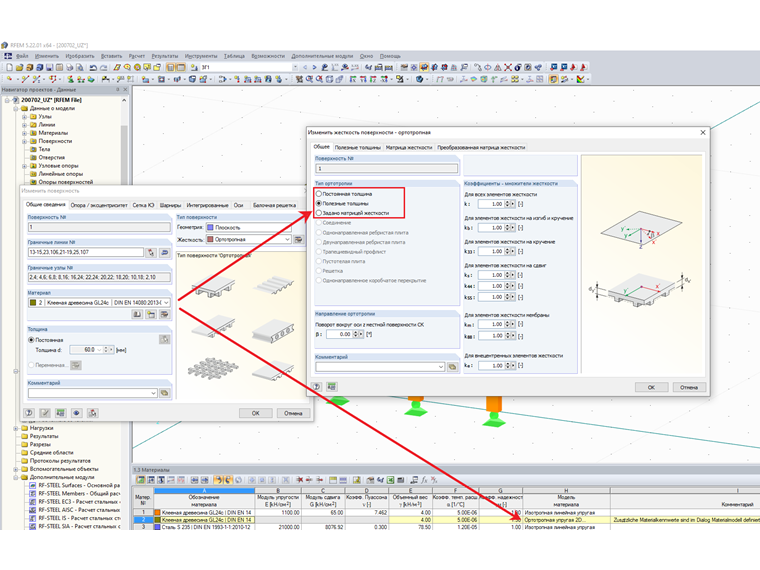This screenshot has width=760, height=570.
Task: Click units and decimals icon in surface dialog
Action: click(x=61, y=413)
